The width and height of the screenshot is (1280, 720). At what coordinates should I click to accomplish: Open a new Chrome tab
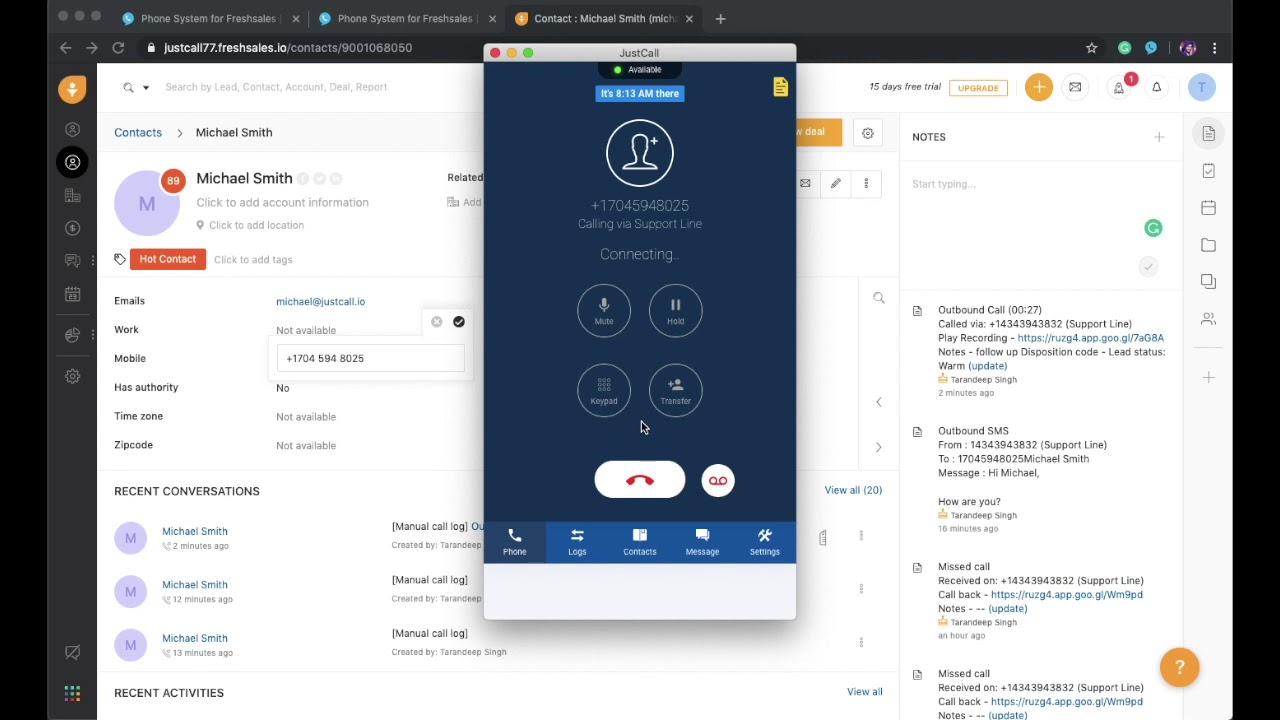coord(720,18)
